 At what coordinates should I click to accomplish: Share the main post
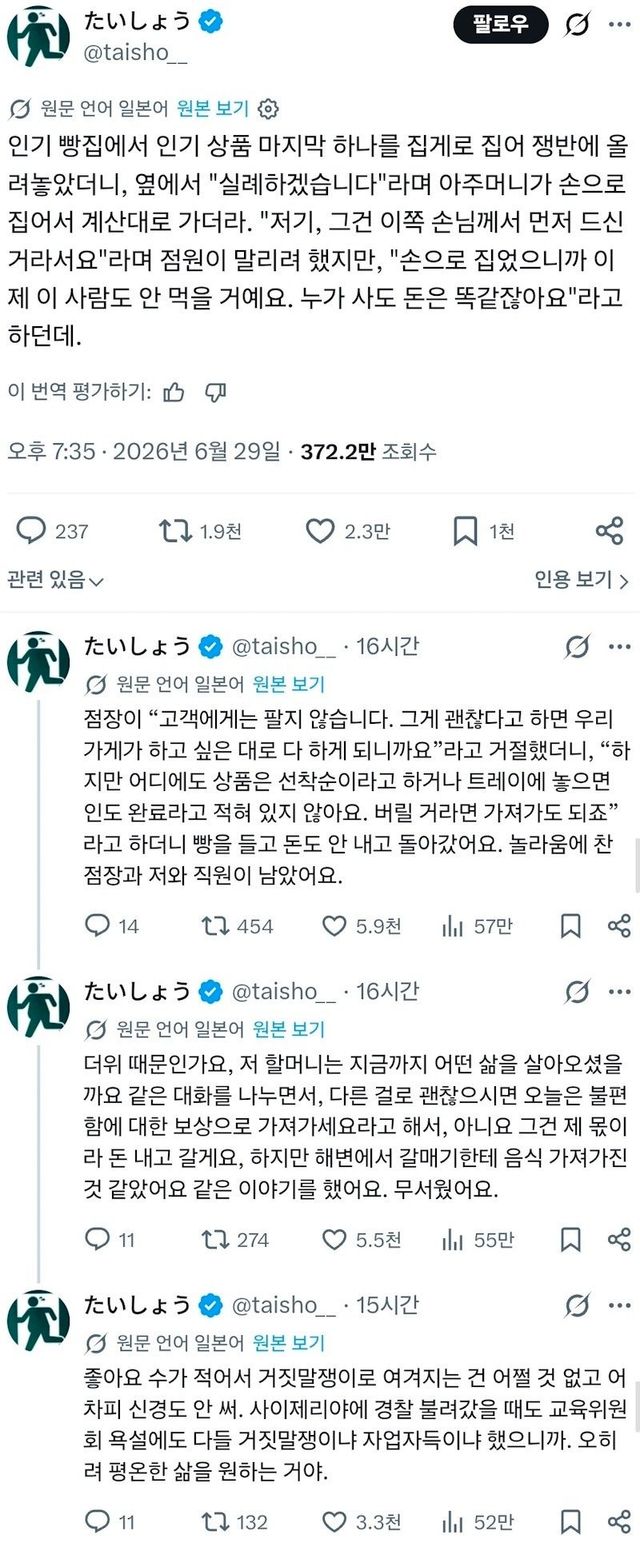[609, 531]
